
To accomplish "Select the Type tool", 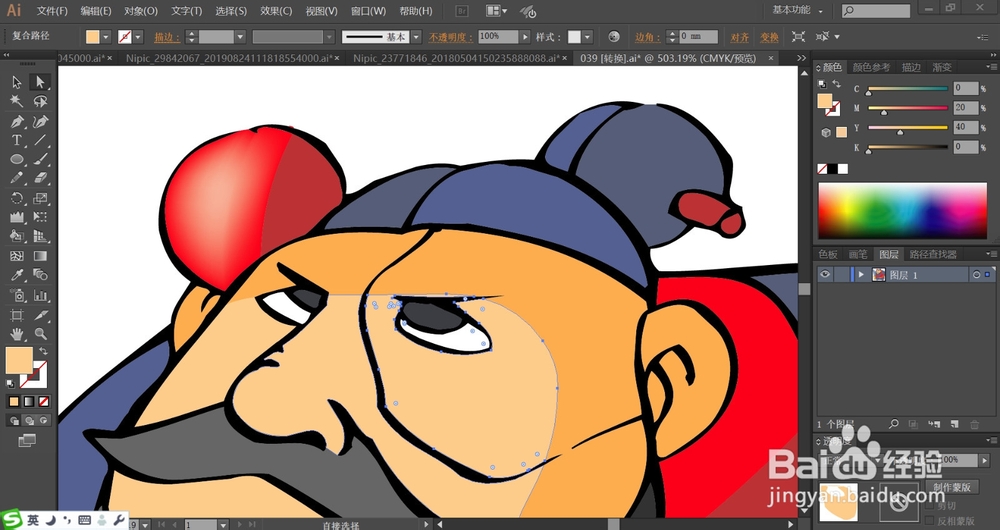I will point(17,140).
